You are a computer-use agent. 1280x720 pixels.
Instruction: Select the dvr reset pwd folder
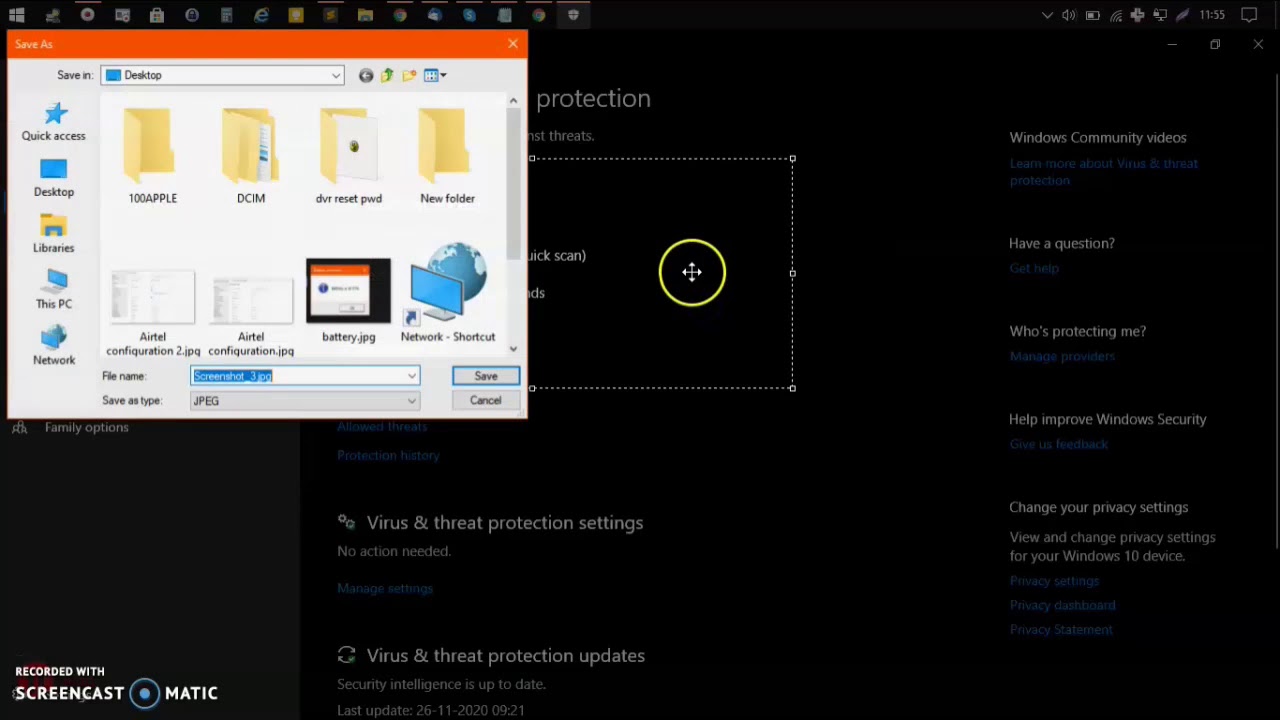click(x=349, y=156)
